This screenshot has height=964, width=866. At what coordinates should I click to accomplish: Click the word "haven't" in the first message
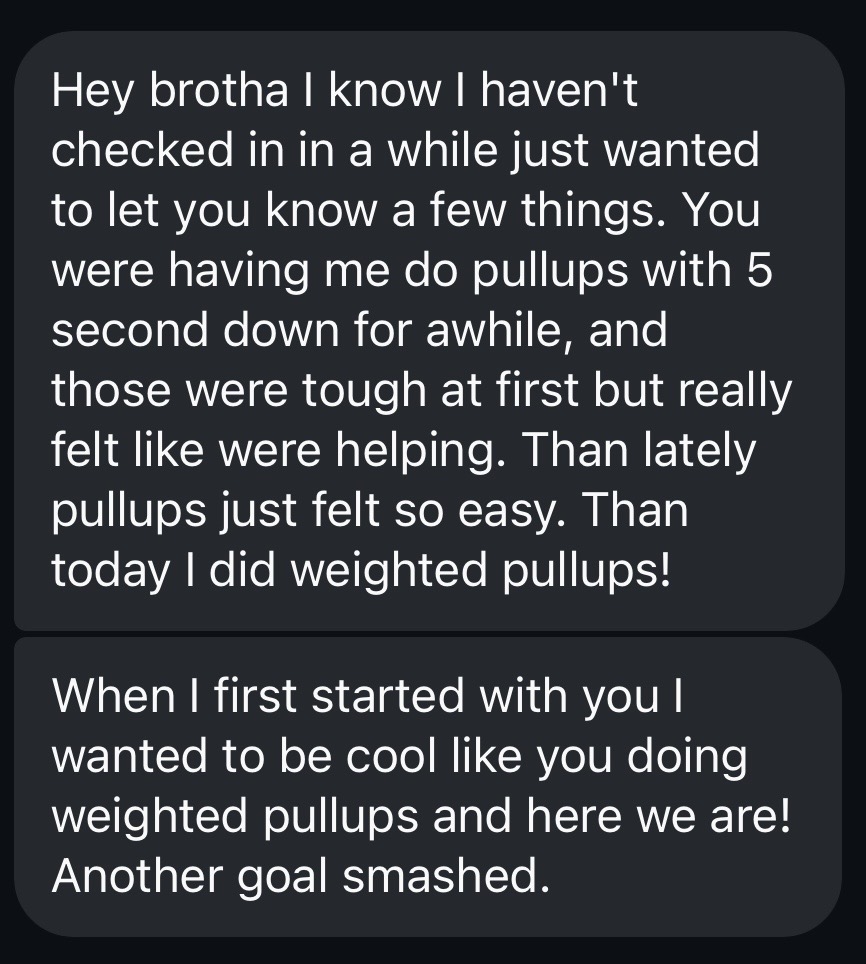pos(559,92)
